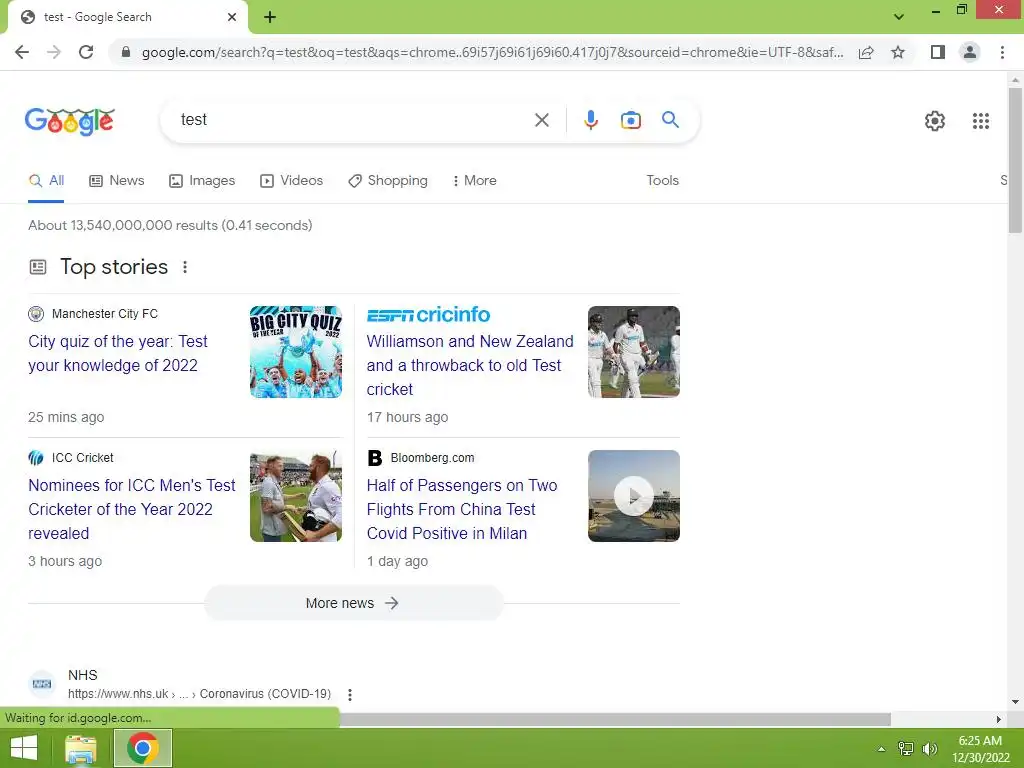The height and width of the screenshot is (768, 1024).
Task: Reload the page with refresh icon
Action: point(86,52)
